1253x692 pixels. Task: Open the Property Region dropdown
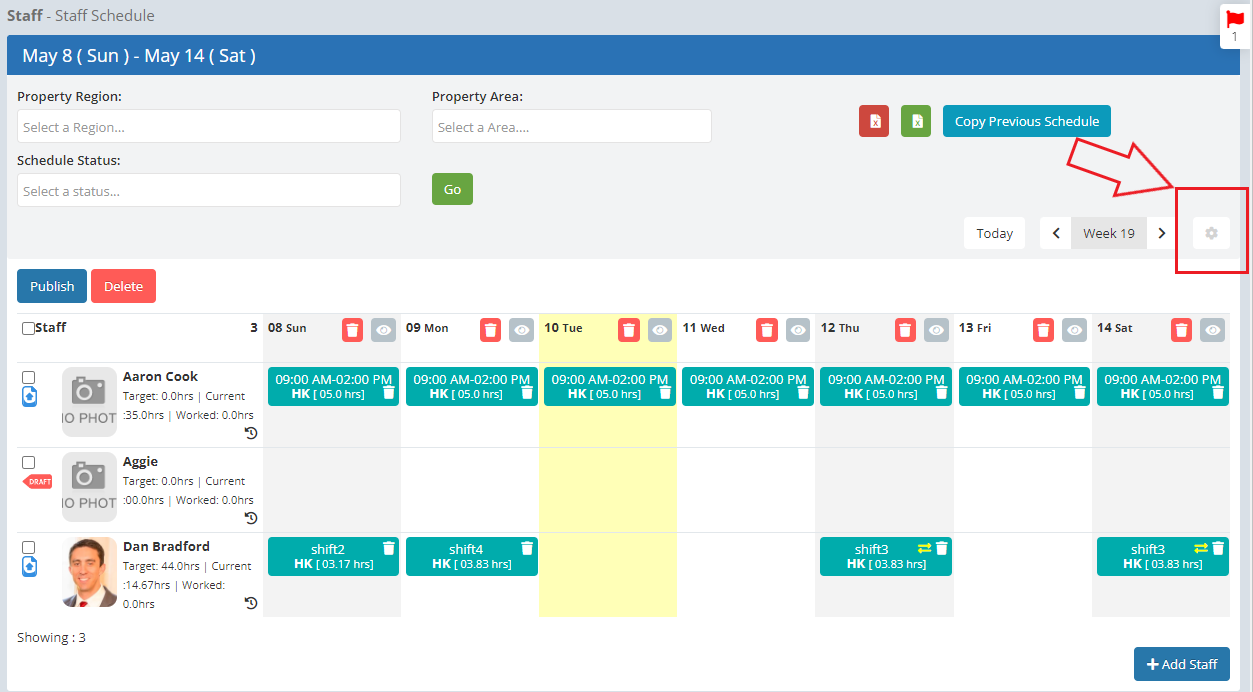[x=209, y=126]
